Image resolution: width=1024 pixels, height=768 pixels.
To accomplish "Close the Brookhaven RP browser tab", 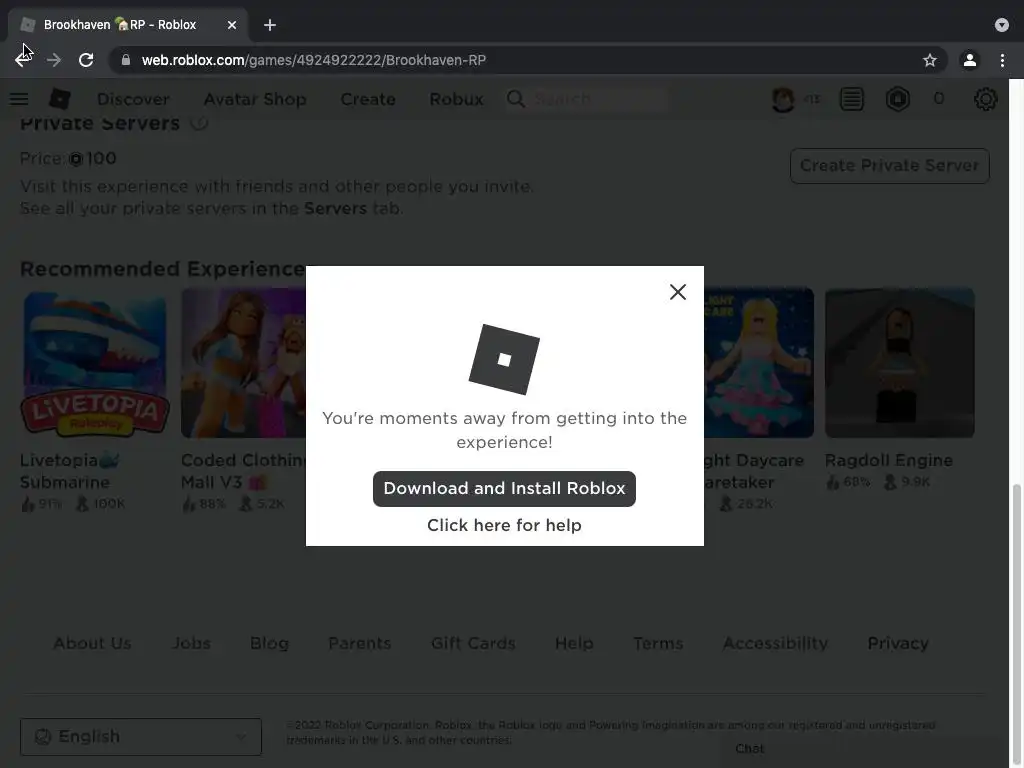I will [x=232, y=25].
